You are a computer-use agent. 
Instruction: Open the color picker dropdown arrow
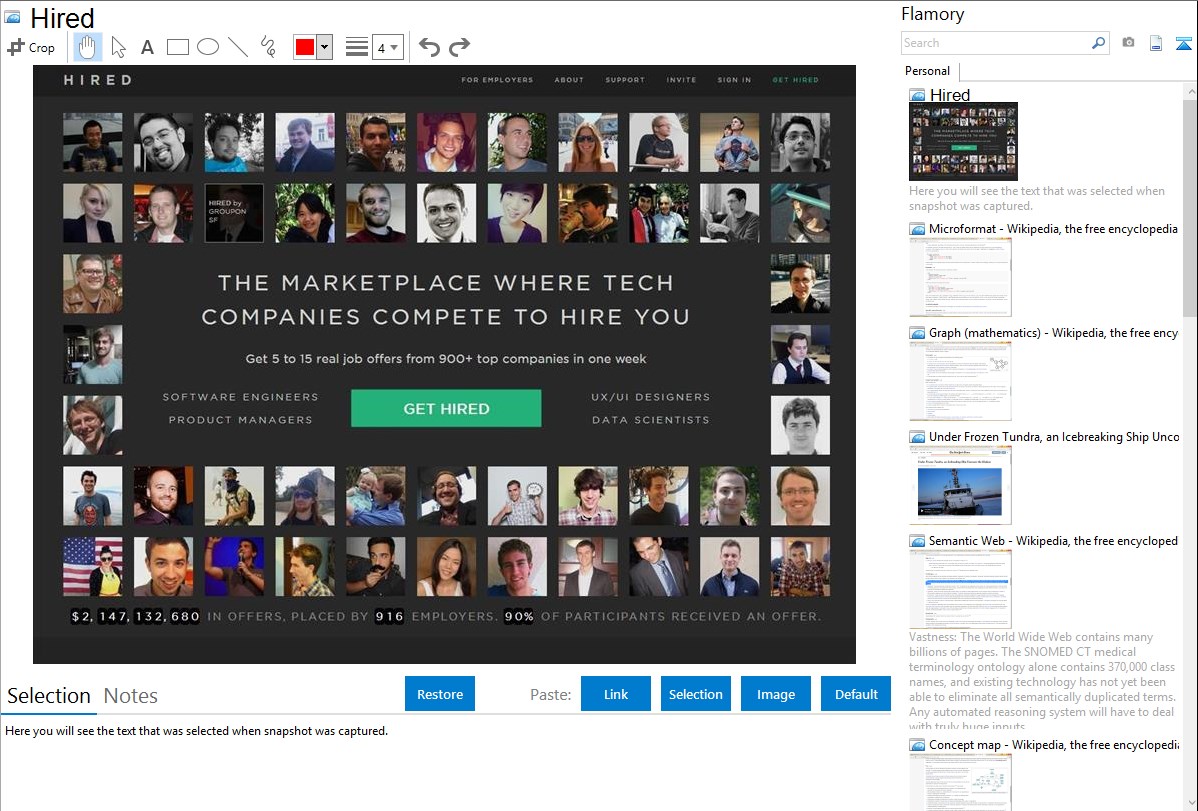tap(325, 47)
